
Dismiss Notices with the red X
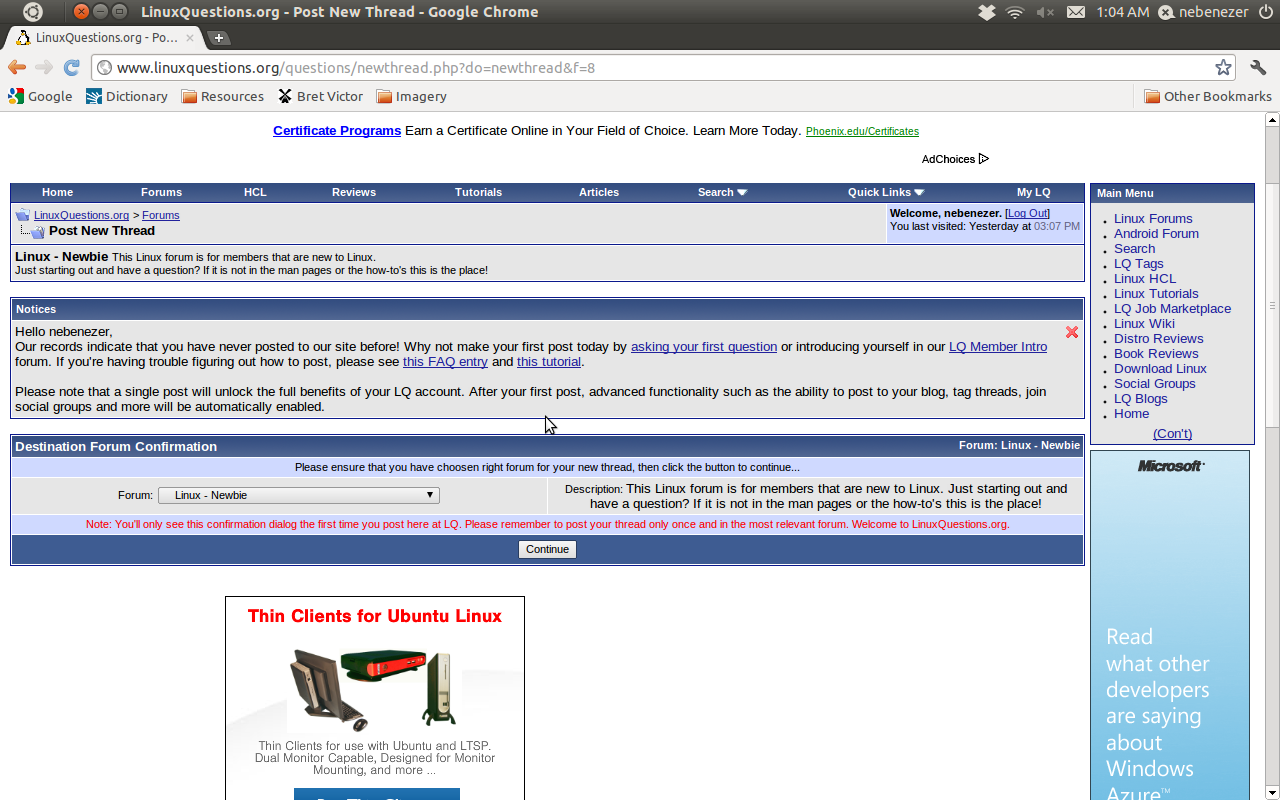point(1072,332)
